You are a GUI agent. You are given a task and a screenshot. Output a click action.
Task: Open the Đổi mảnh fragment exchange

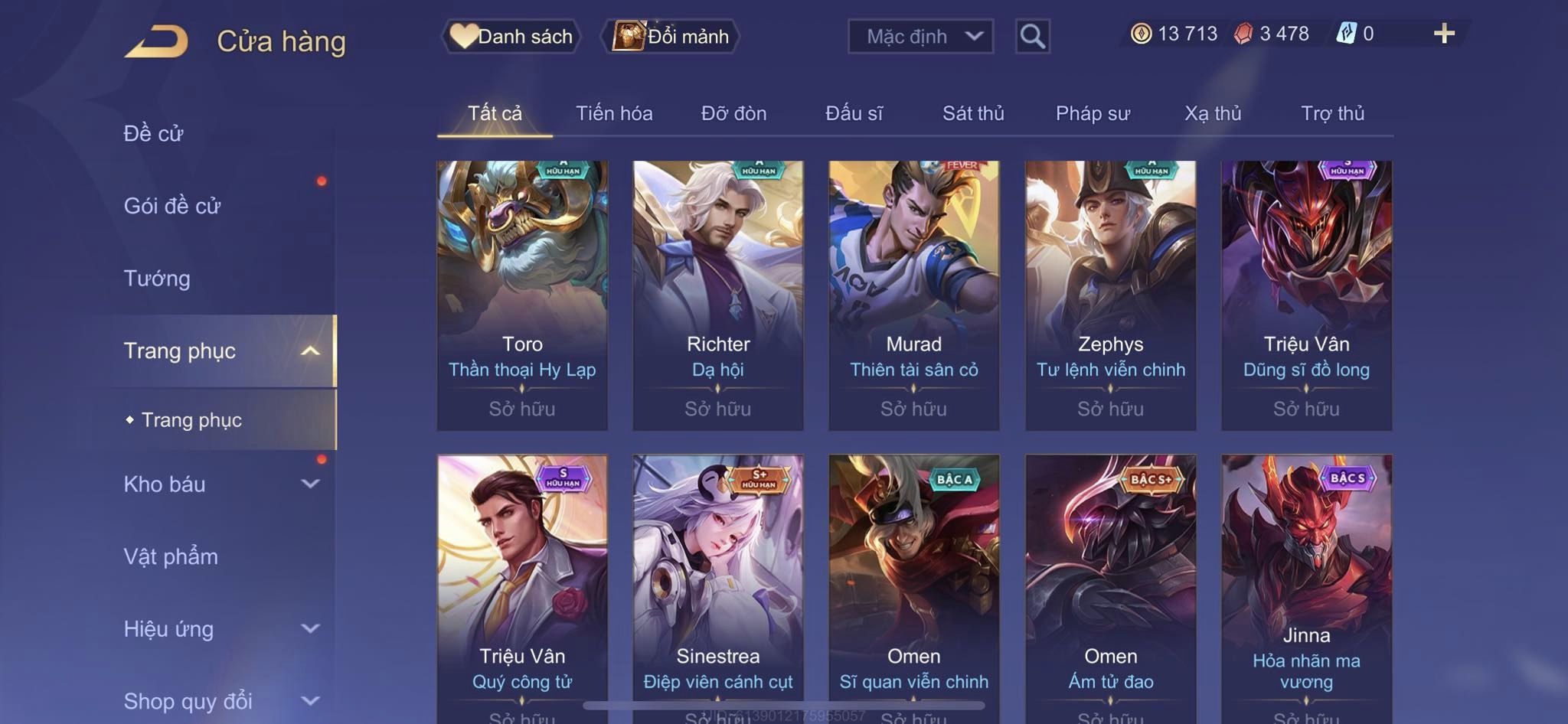671,36
